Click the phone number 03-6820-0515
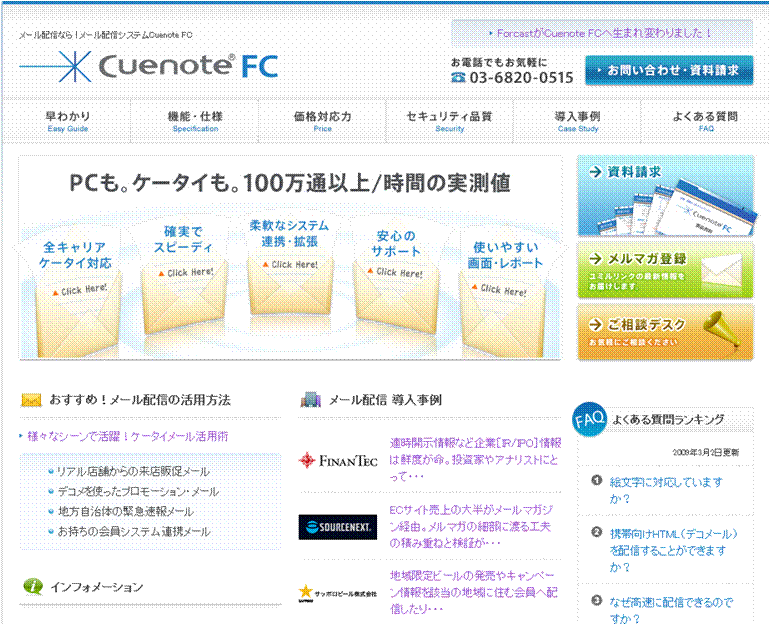Screen dimensions: 770x625 [x=522, y=78]
